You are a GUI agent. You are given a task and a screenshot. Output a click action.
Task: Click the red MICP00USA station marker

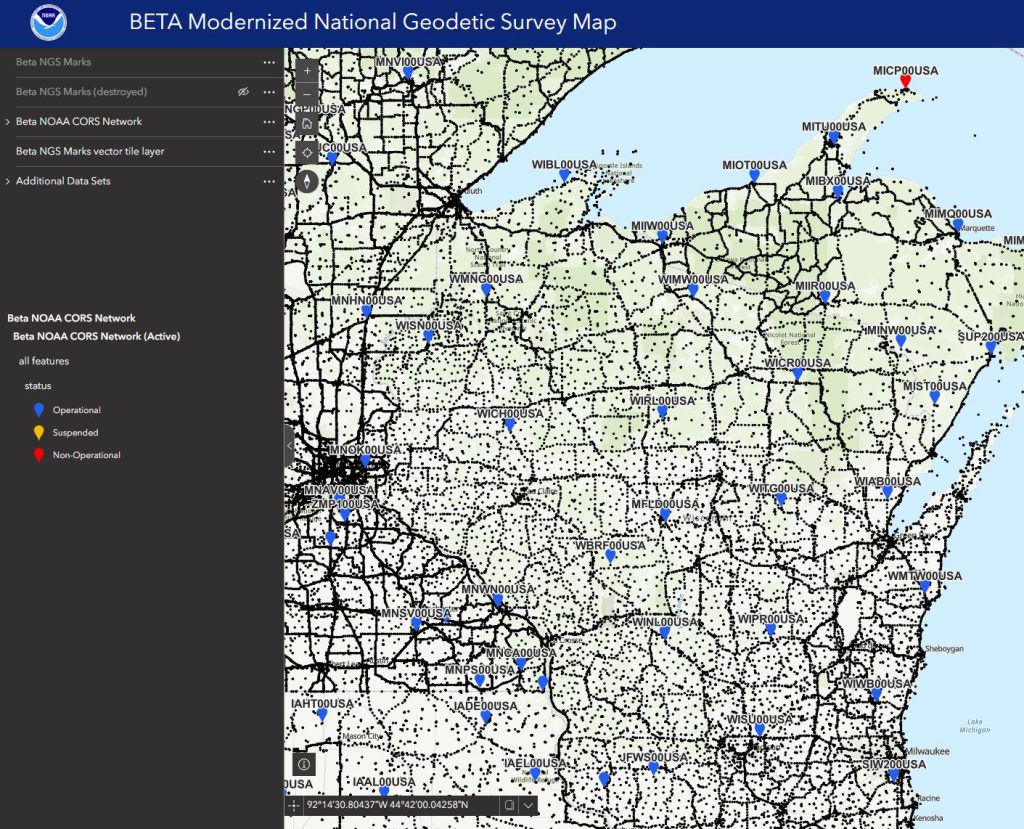pyautogui.click(x=905, y=81)
